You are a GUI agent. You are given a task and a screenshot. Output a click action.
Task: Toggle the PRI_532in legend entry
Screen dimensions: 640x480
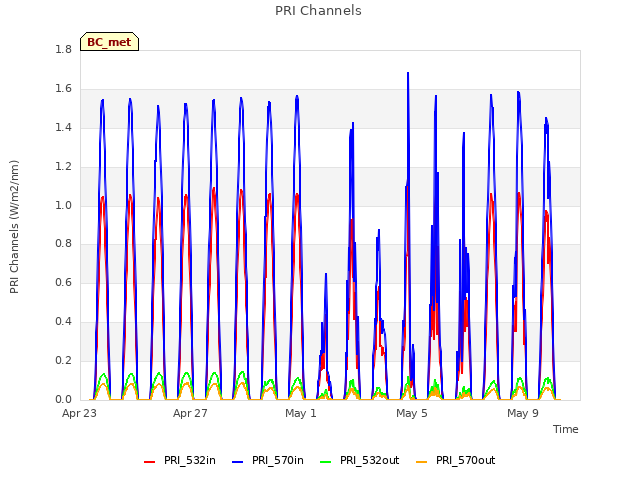click(180, 461)
